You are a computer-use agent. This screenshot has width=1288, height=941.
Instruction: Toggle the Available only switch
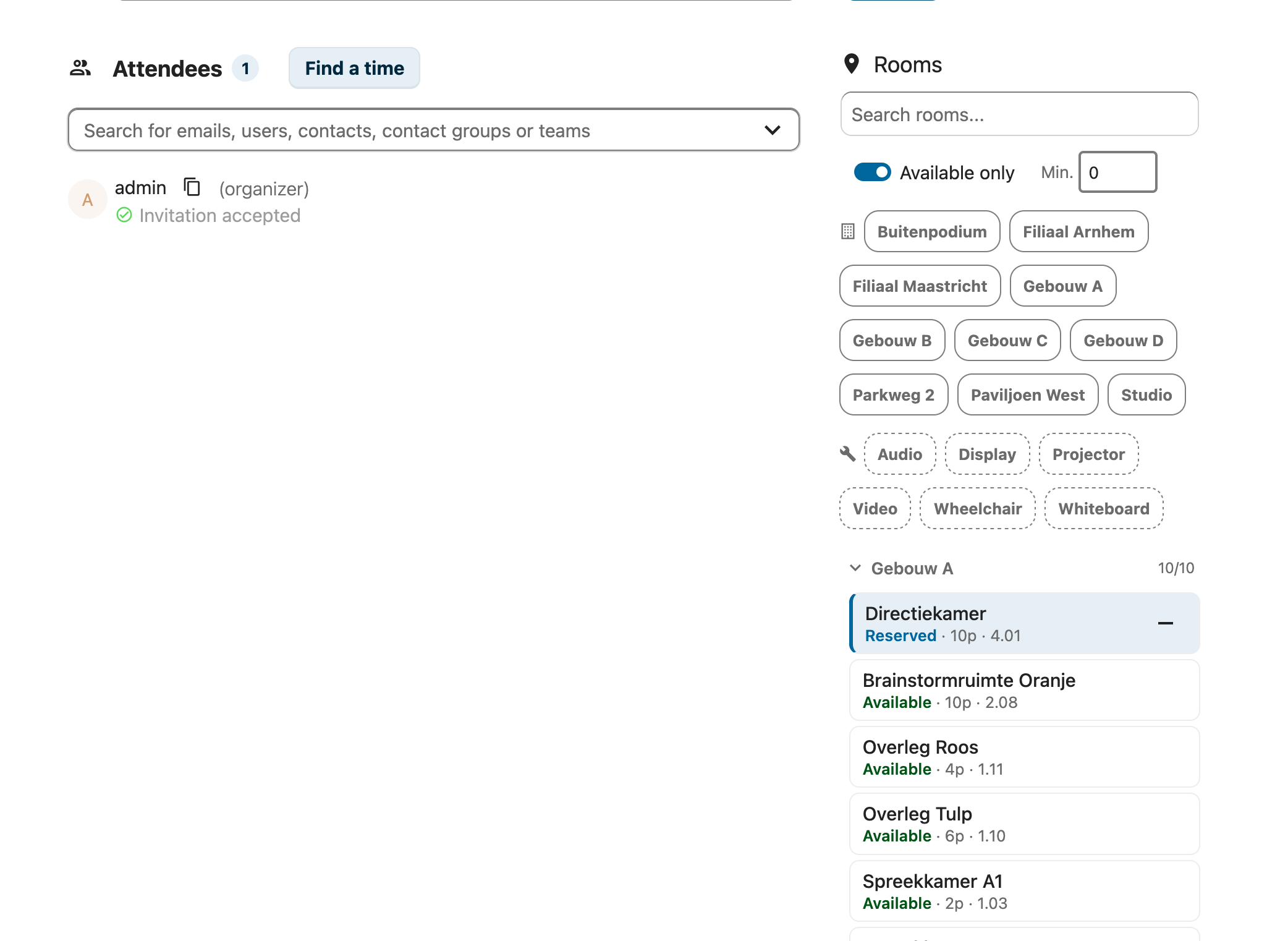[872, 172]
